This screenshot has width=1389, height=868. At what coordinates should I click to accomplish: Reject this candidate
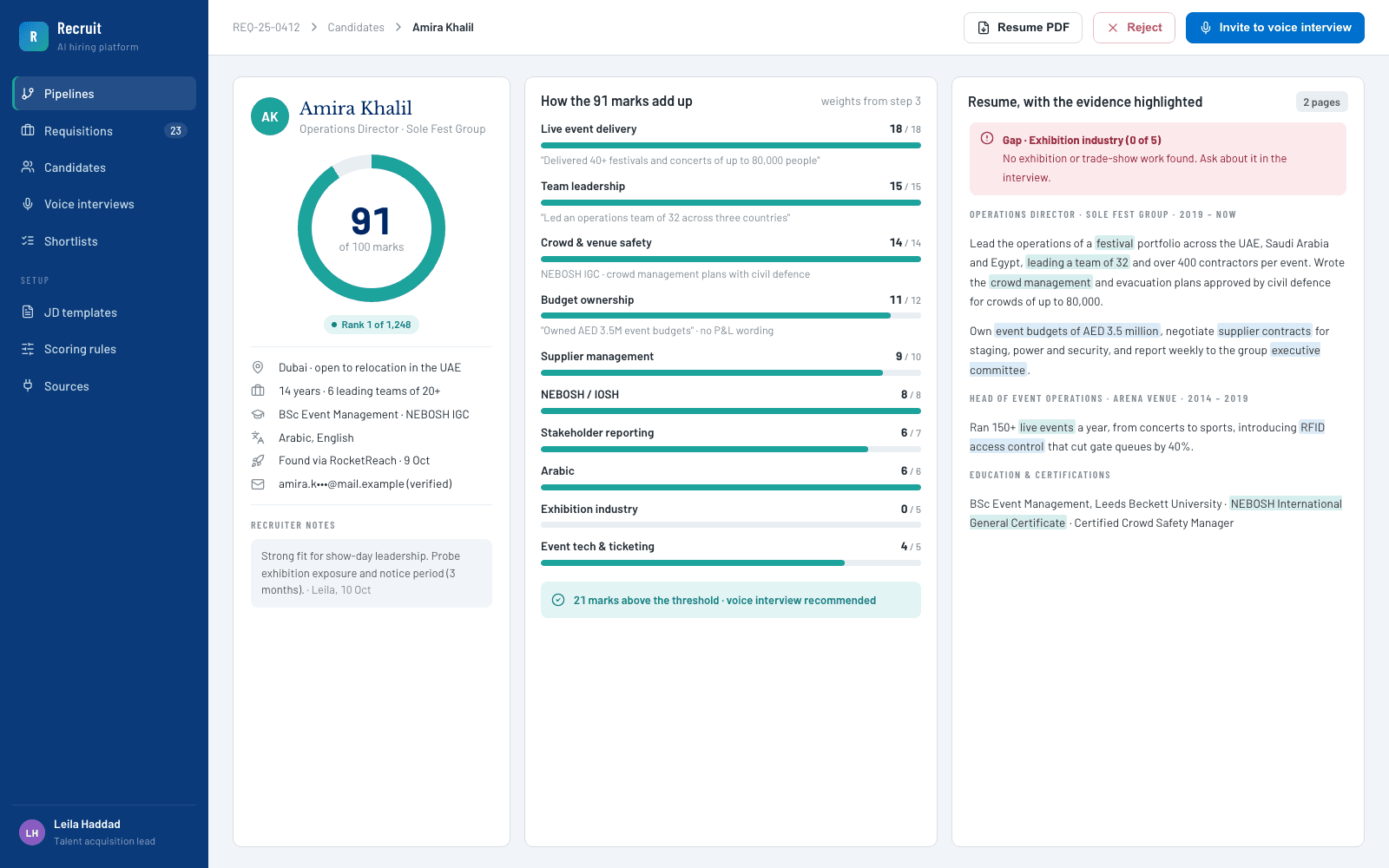coord(1134,28)
